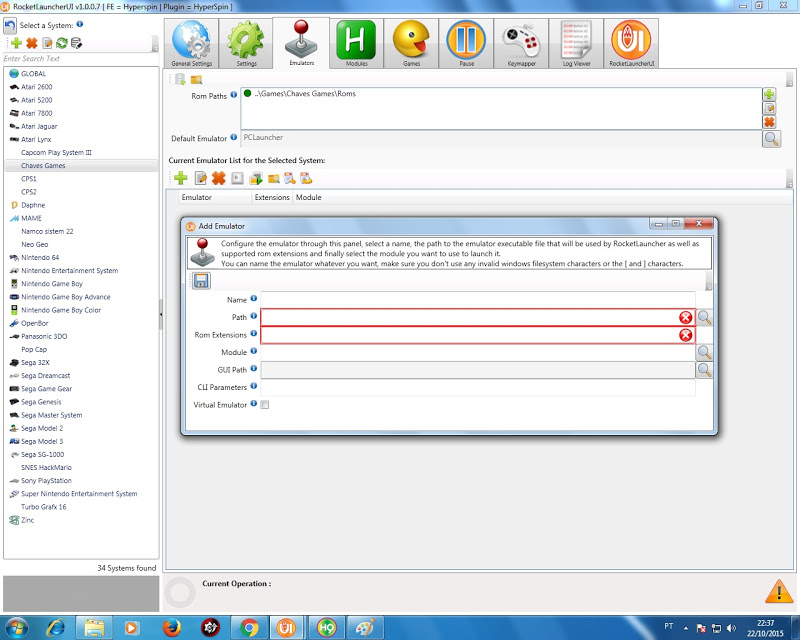This screenshot has height=640, width=800.
Task: Click the info icon next to CLI Parameters
Action: click(x=254, y=386)
